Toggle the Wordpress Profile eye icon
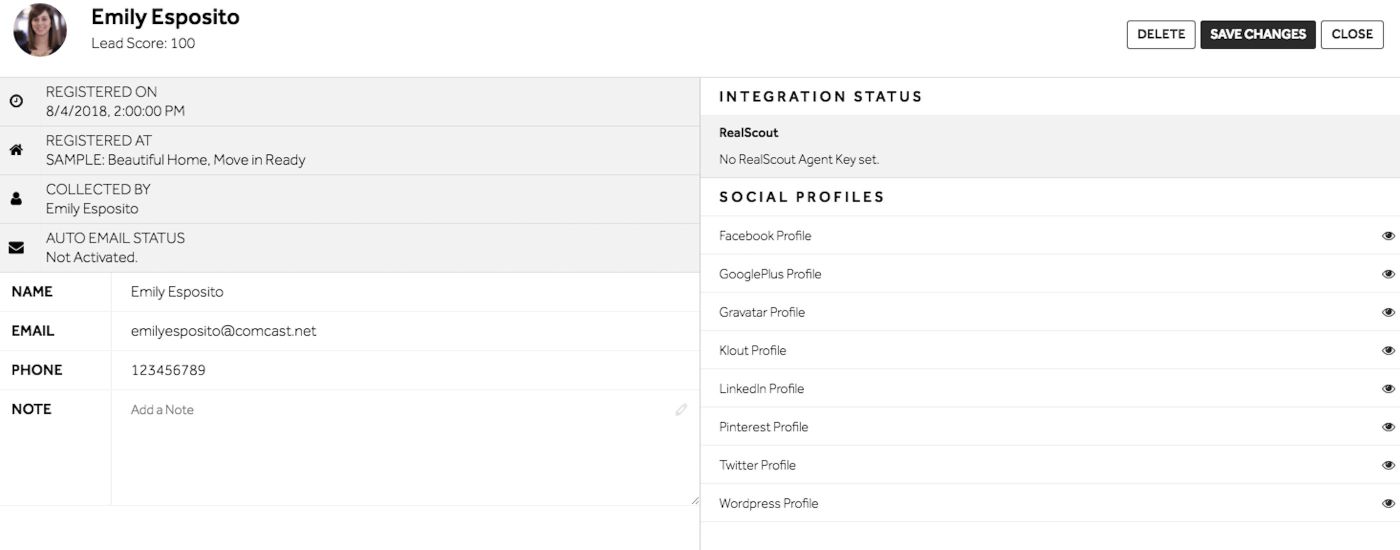Screen dimensions: 1400x550 click(x=1388, y=503)
